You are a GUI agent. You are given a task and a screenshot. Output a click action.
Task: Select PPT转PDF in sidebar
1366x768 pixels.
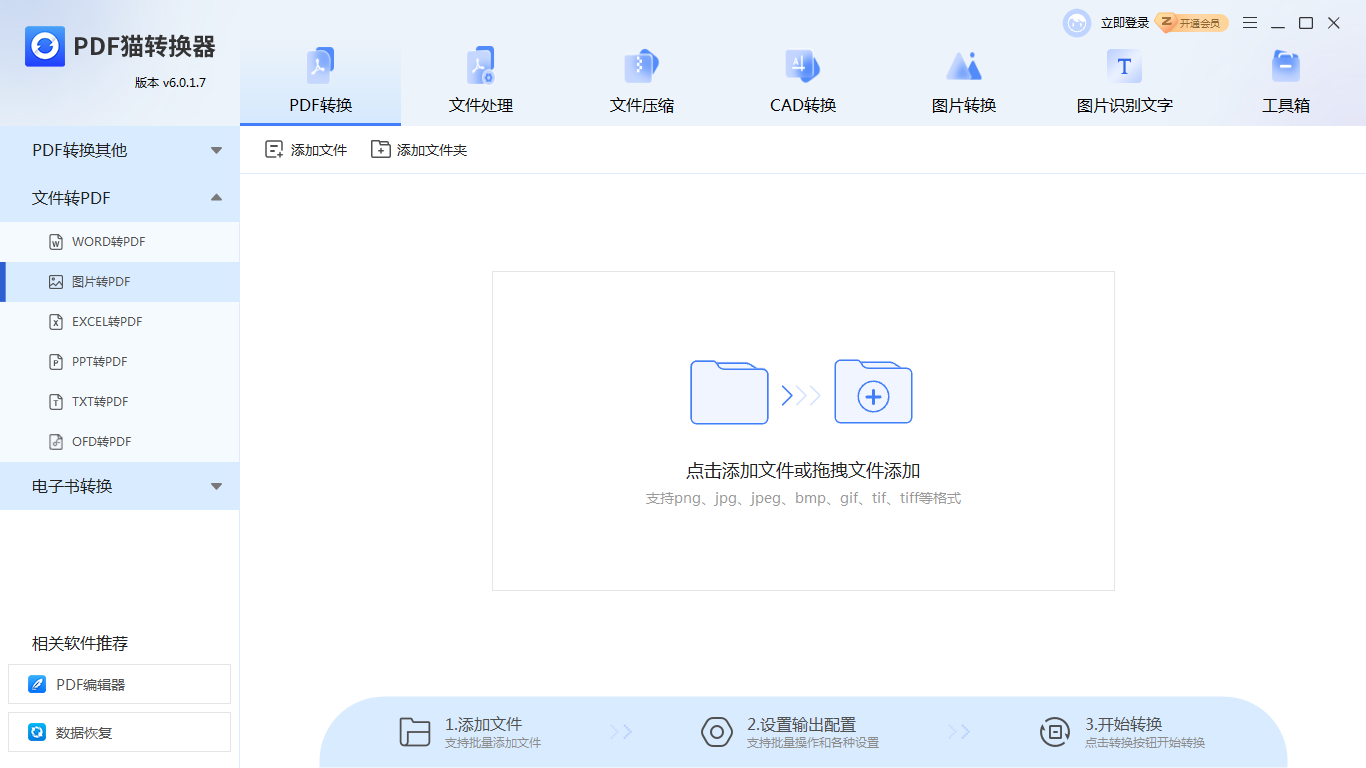120,362
